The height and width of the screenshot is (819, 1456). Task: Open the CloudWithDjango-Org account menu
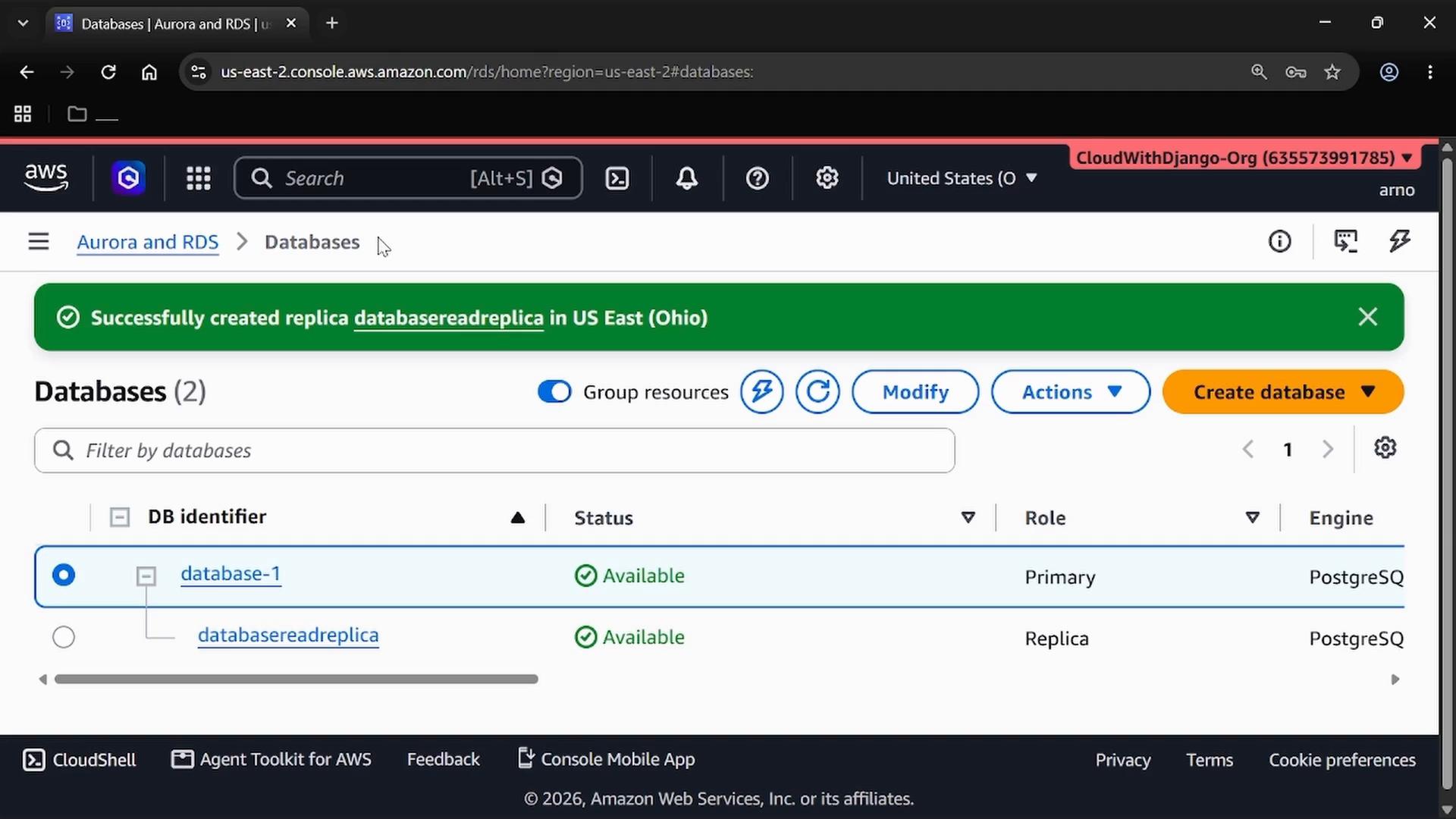coord(1245,158)
